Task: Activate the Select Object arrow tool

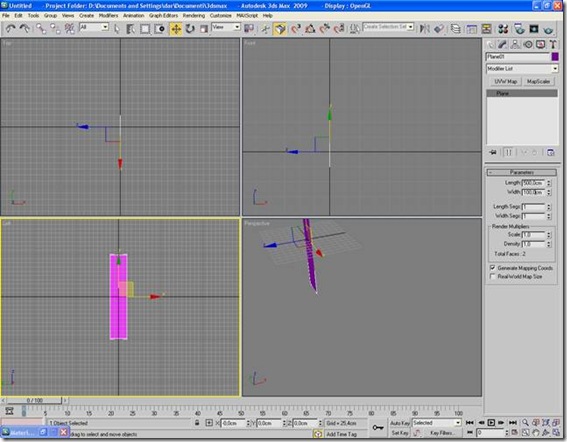Action: pyautogui.click(x=117, y=29)
